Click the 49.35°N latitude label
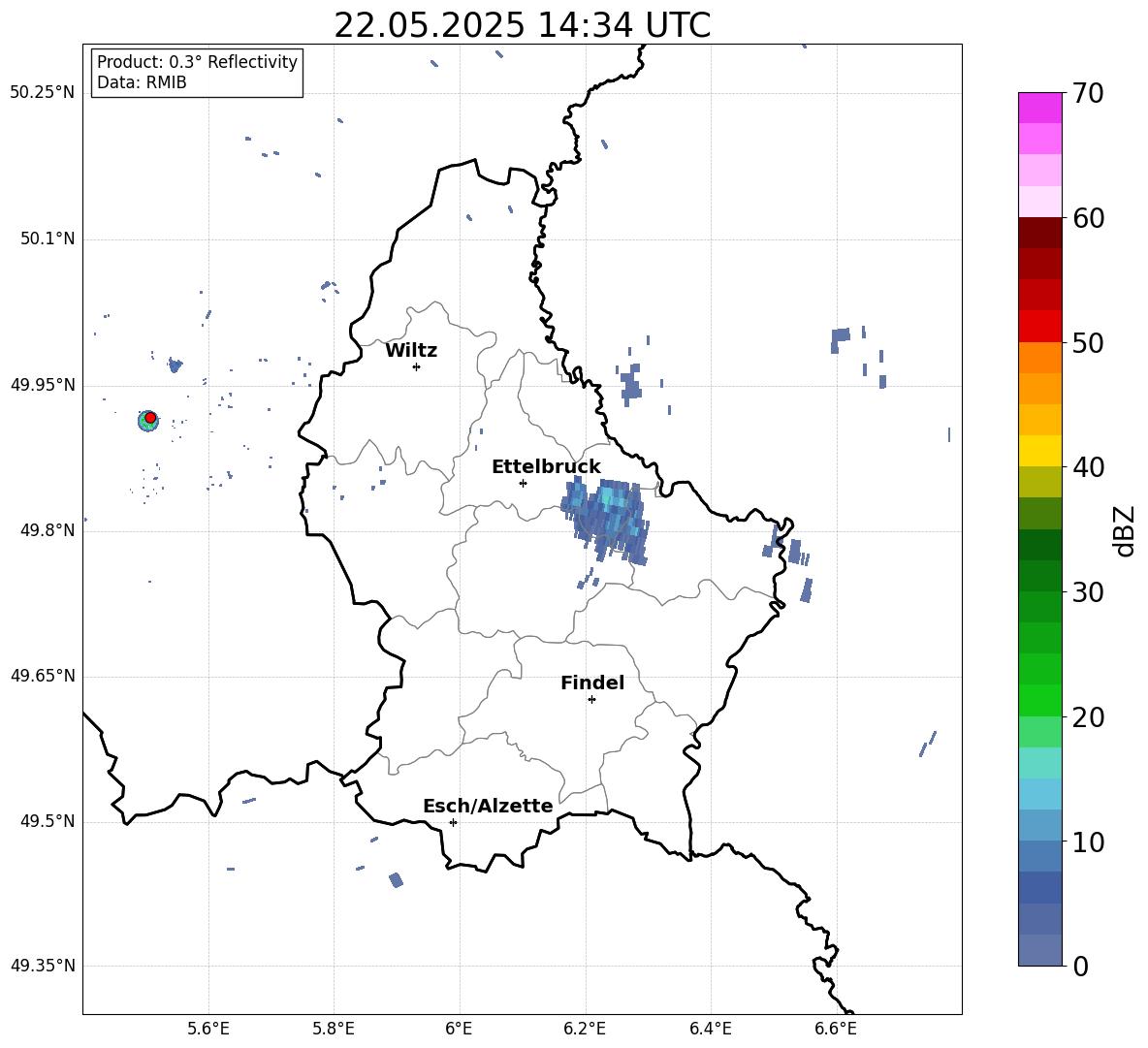Image resolution: width=1148 pixels, height=1048 pixels. (x=43, y=966)
